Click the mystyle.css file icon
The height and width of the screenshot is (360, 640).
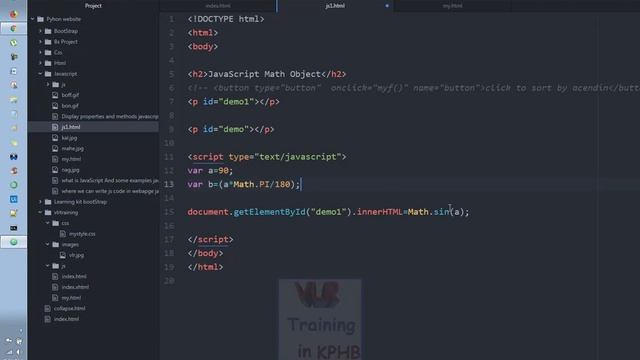click(62, 233)
